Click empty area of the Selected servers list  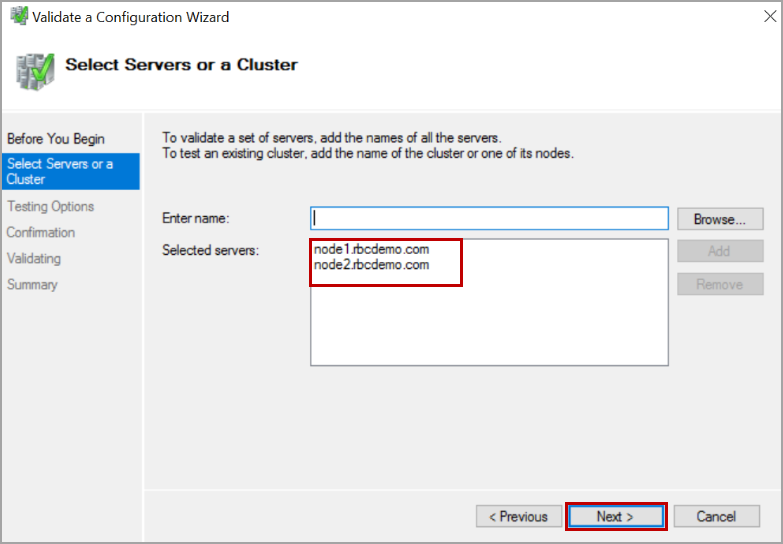point(489,325)
